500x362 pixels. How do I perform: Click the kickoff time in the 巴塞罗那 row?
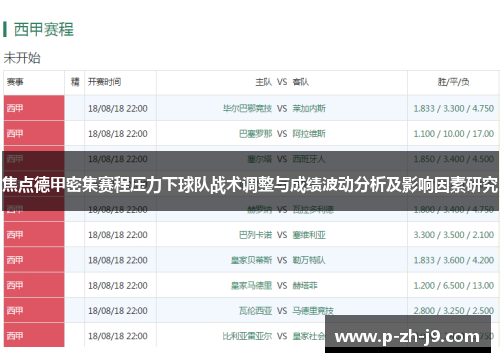click(x=118, y=134)
